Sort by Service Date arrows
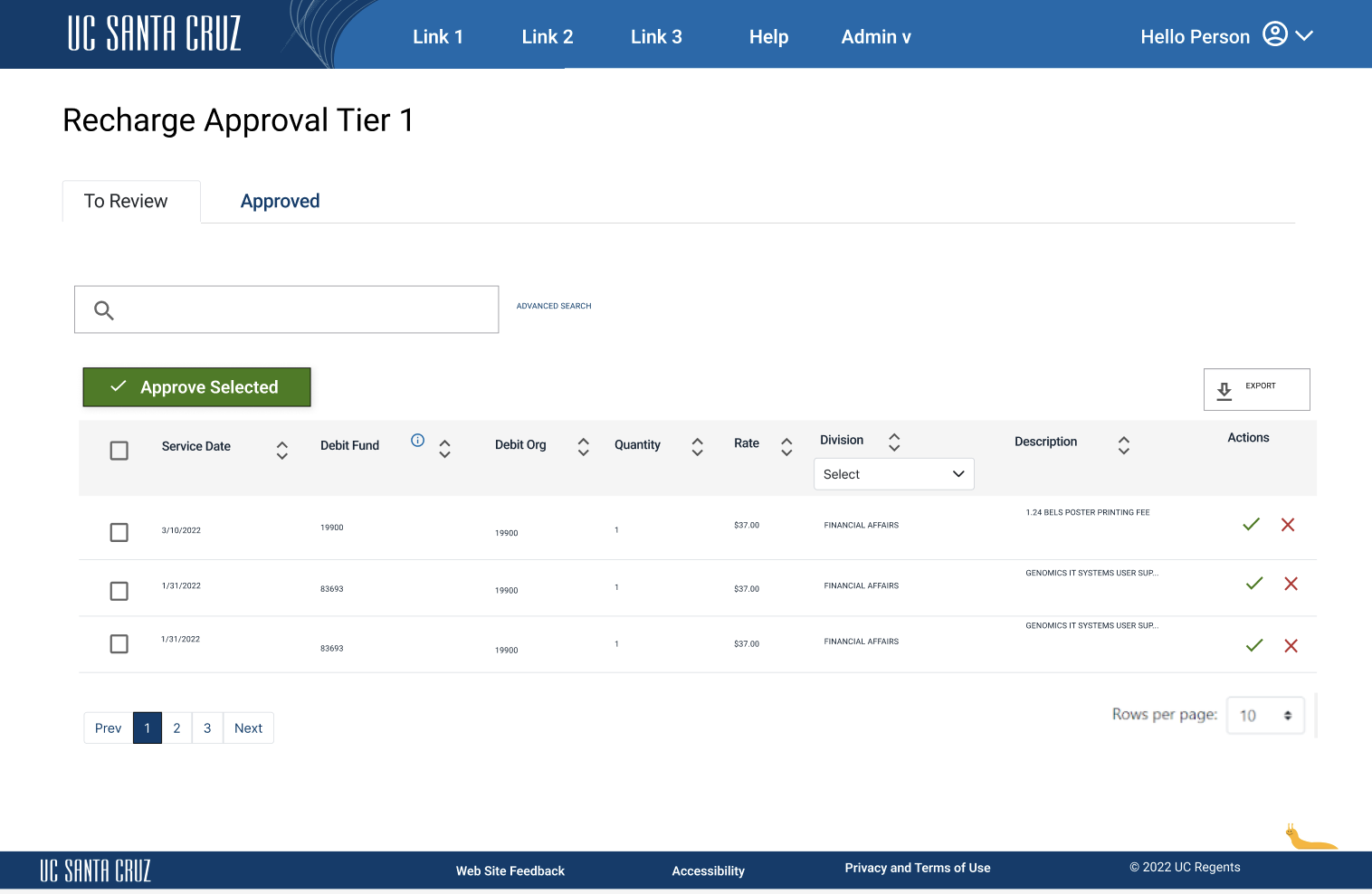The height and width of the screenshot is (894, 1372). click(282, 450)
